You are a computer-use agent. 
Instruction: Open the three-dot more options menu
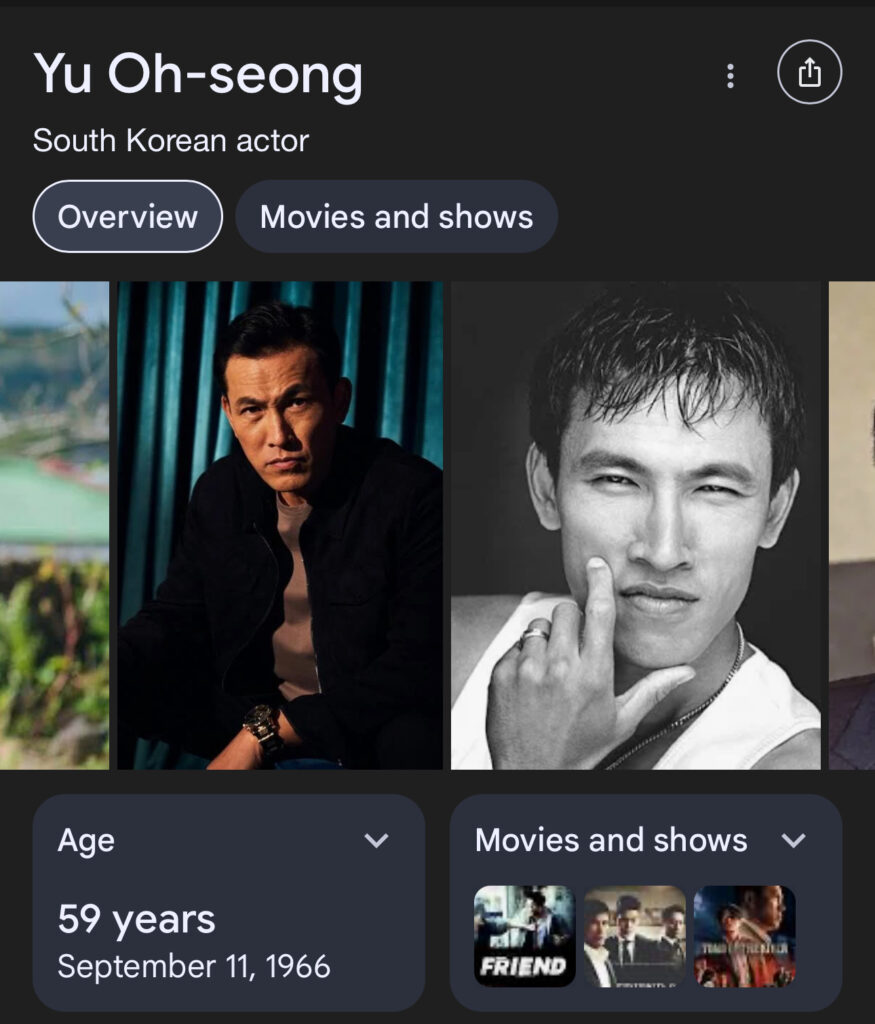[x=731, y=75]
